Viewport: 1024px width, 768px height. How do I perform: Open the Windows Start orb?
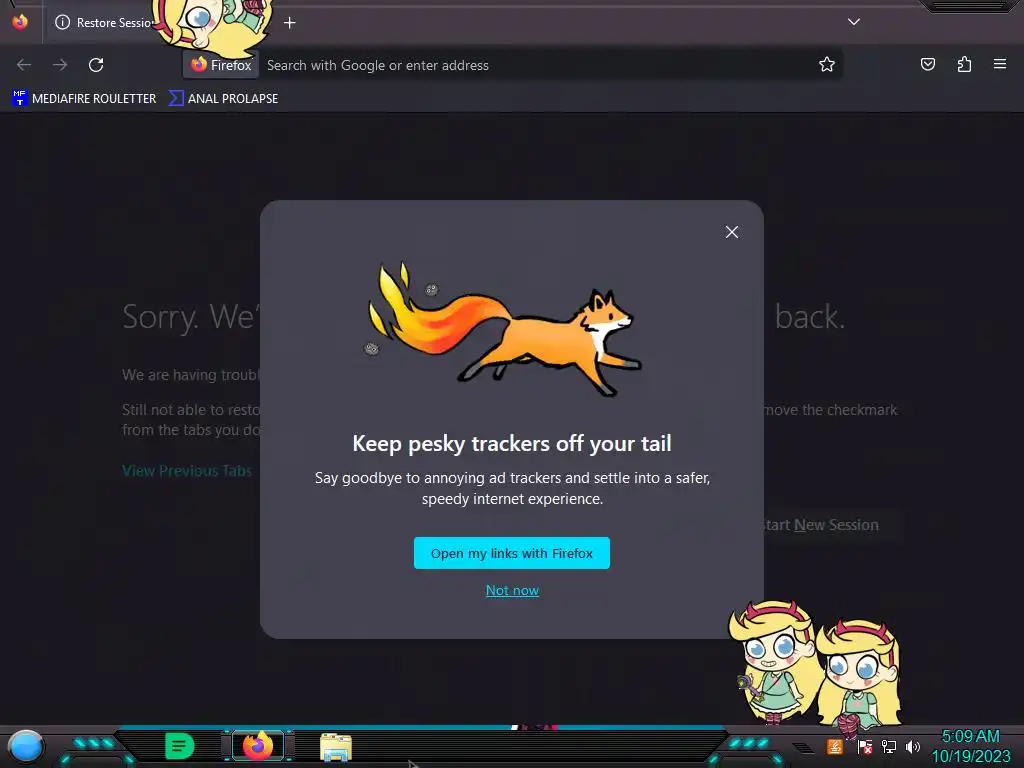[x=26, y=747]
